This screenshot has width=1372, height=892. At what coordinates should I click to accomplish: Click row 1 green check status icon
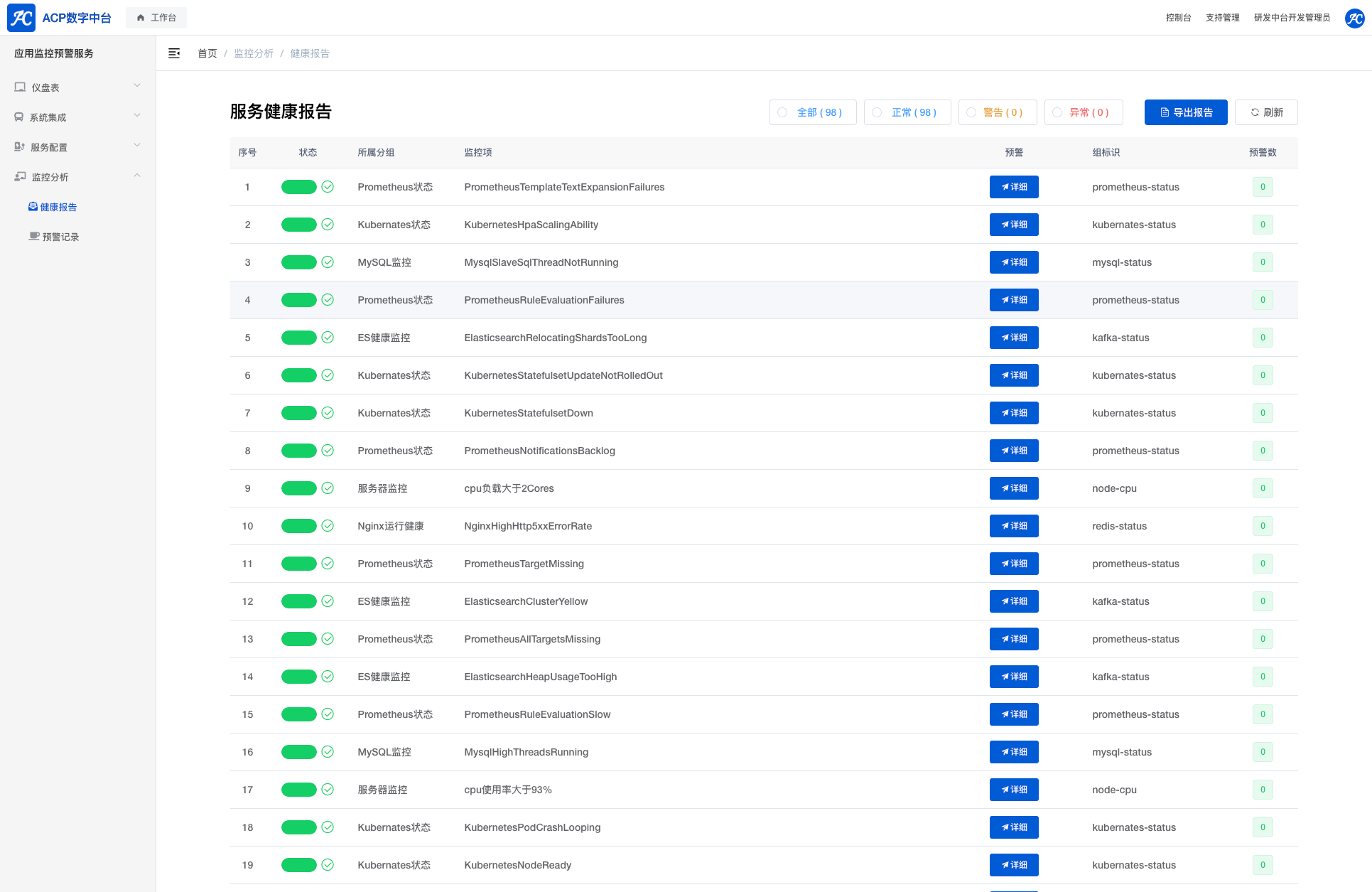[x=328, y=187]
